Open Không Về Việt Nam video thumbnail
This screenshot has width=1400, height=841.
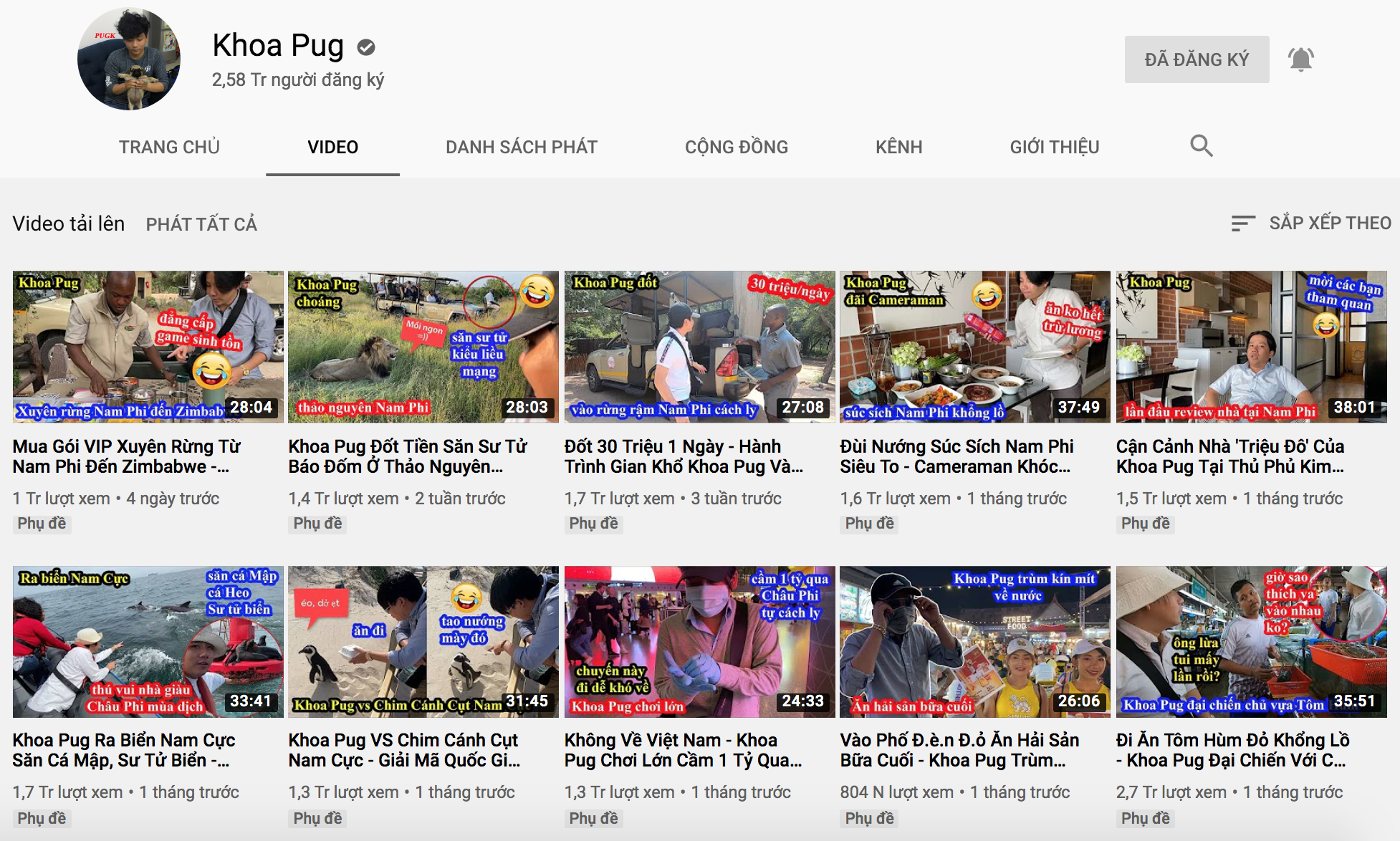[700, 642]
